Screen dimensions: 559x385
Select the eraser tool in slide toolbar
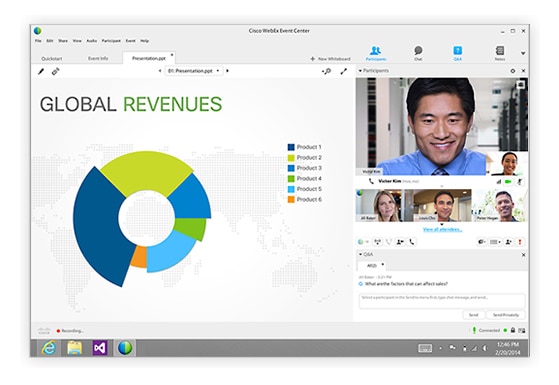[x=55, y=72]
